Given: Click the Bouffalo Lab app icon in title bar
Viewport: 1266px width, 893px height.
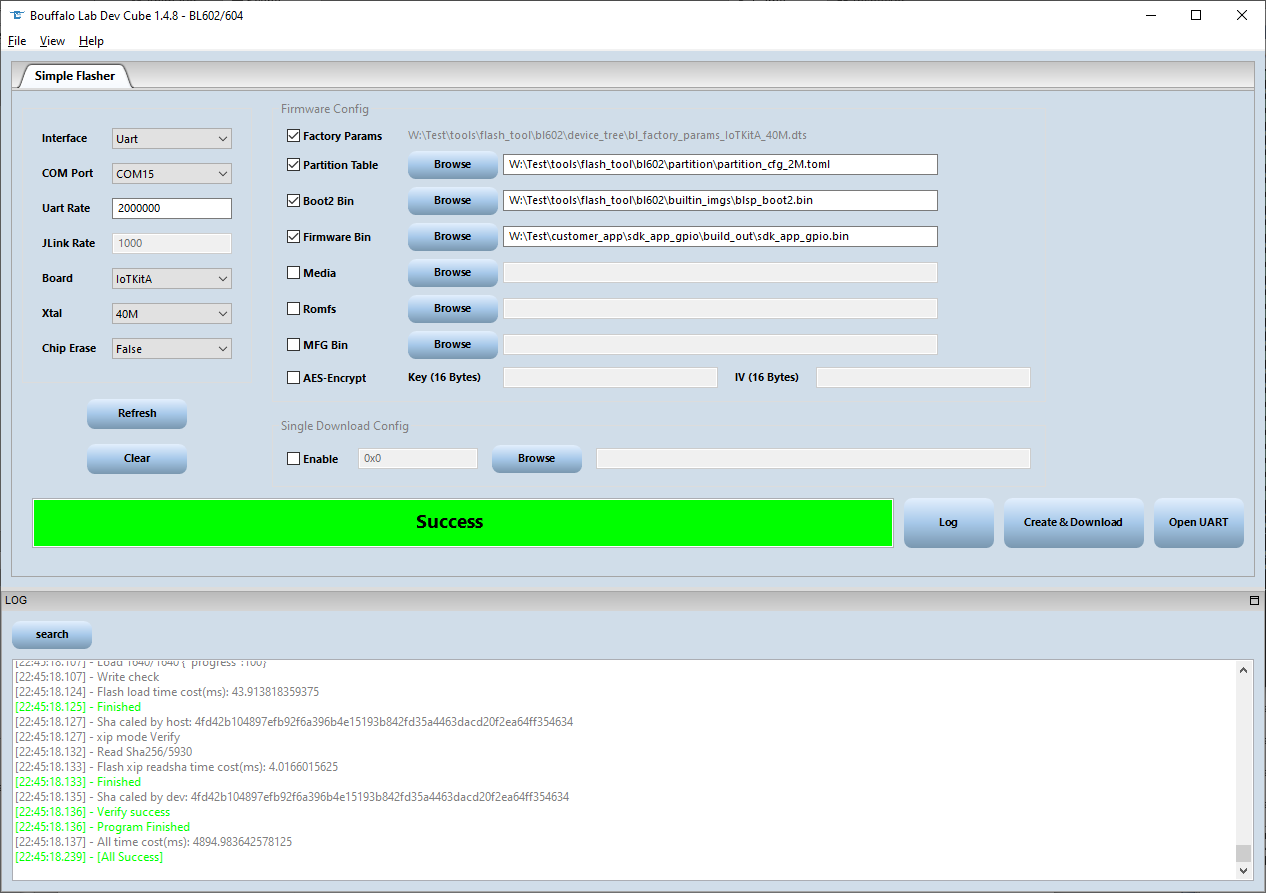Looking at the screenshot, I should click(x=16, y=15).
